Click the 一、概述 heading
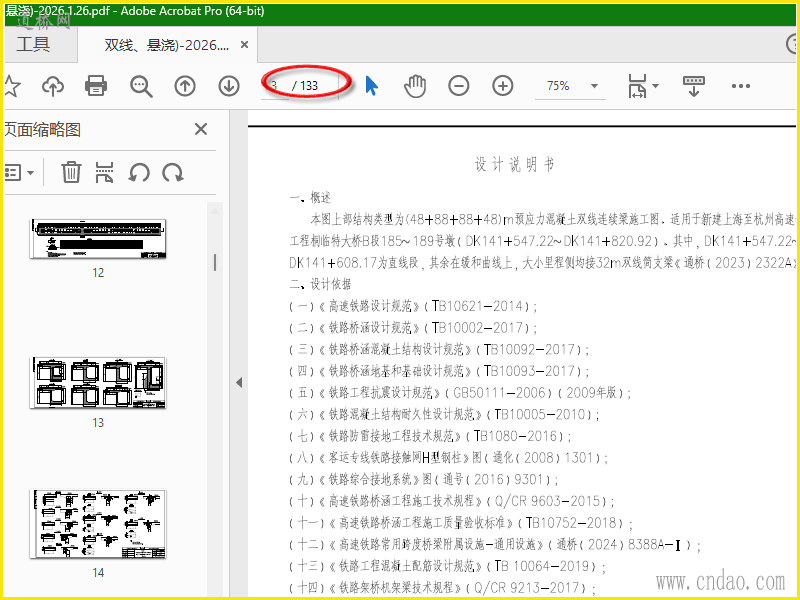Screen dimensions: 800x600 click(310, 197)
